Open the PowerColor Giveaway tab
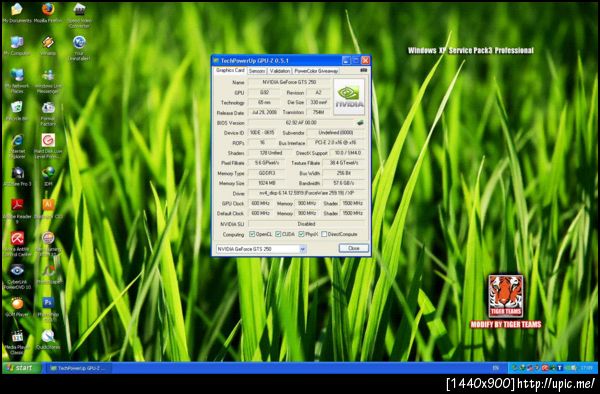Image resolution: width=600 pixels, height=394 pixels. tap(316, 71)
